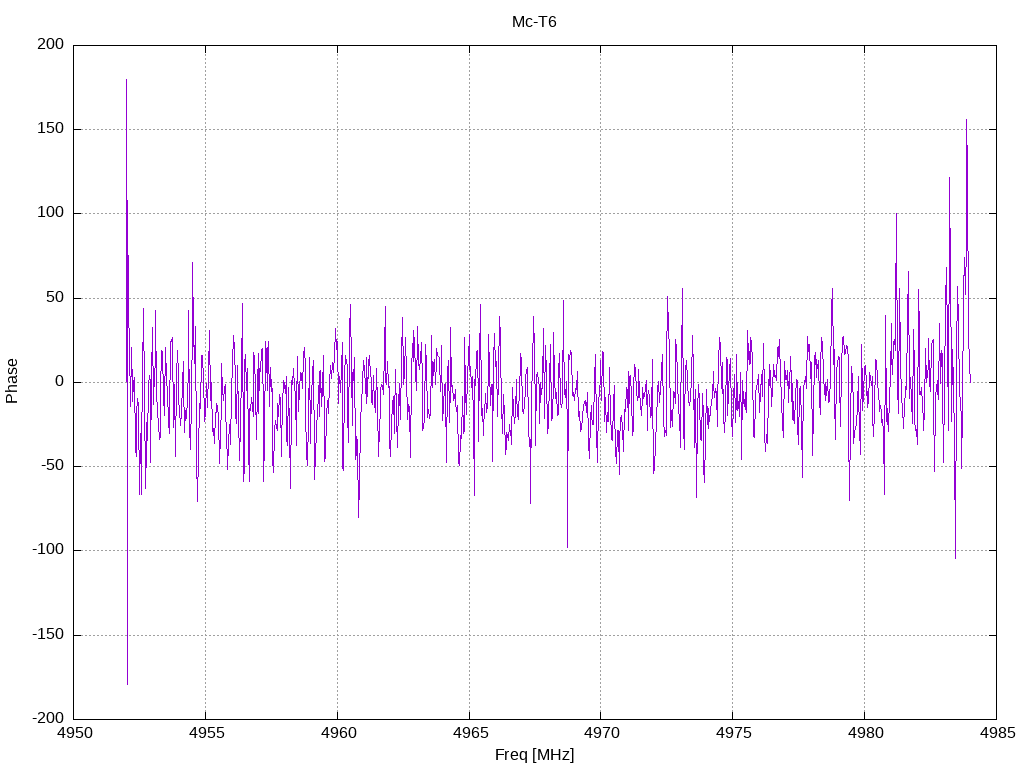Click the -50 y-axis tick label
The height and width of the screenshot is (768, 1024).
(52, 466)
